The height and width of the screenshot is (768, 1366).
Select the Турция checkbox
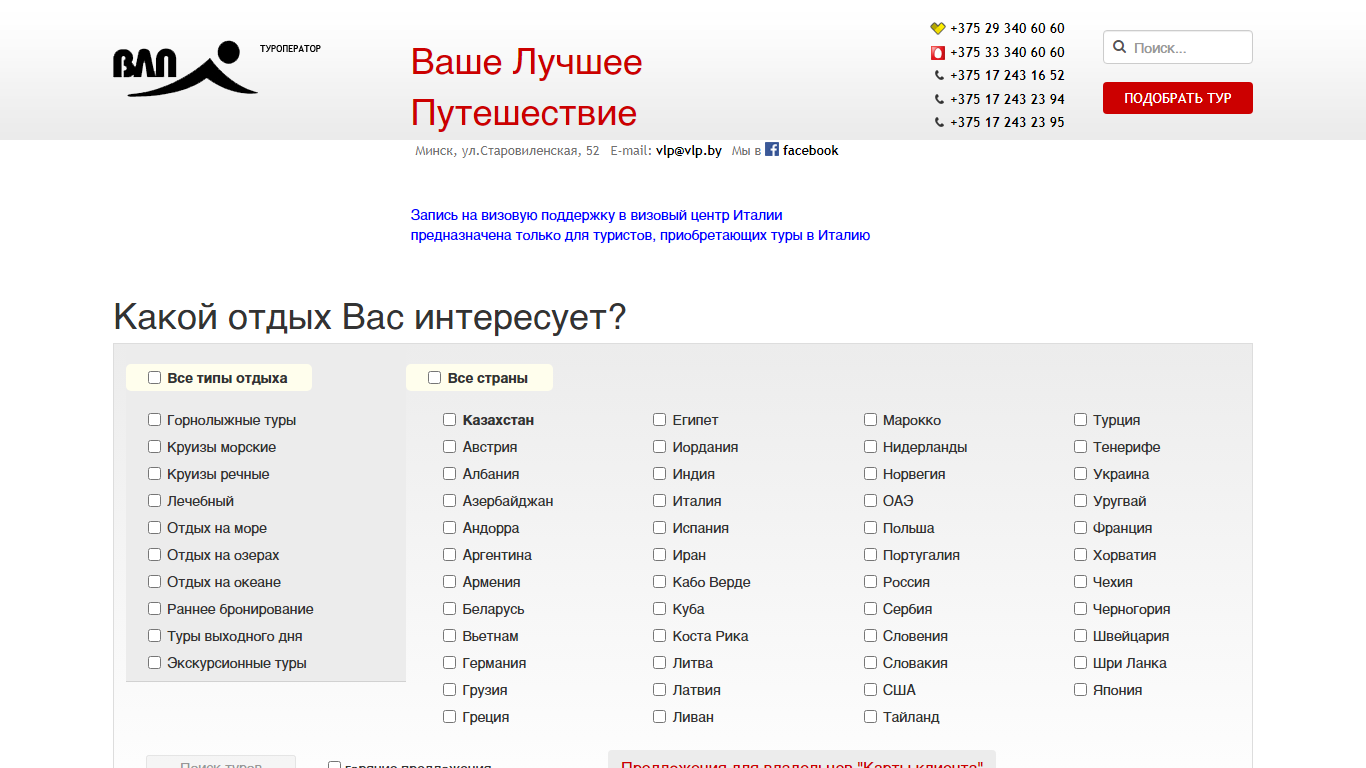tap(1081, 420)
